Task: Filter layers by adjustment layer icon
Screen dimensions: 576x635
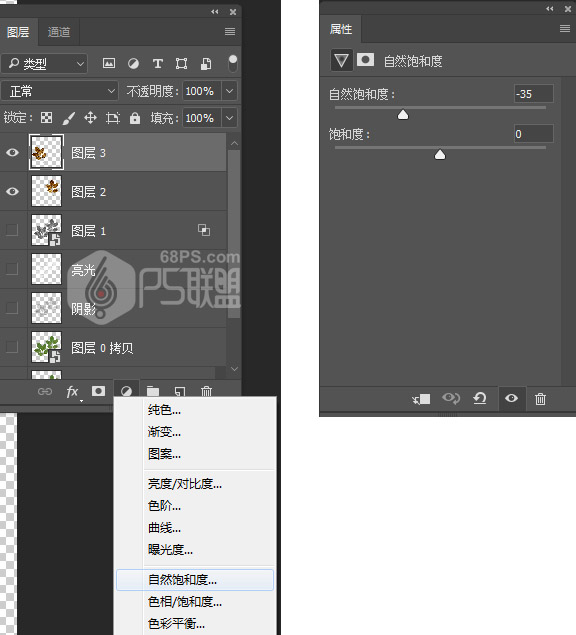Action: [x=133, y=64]
